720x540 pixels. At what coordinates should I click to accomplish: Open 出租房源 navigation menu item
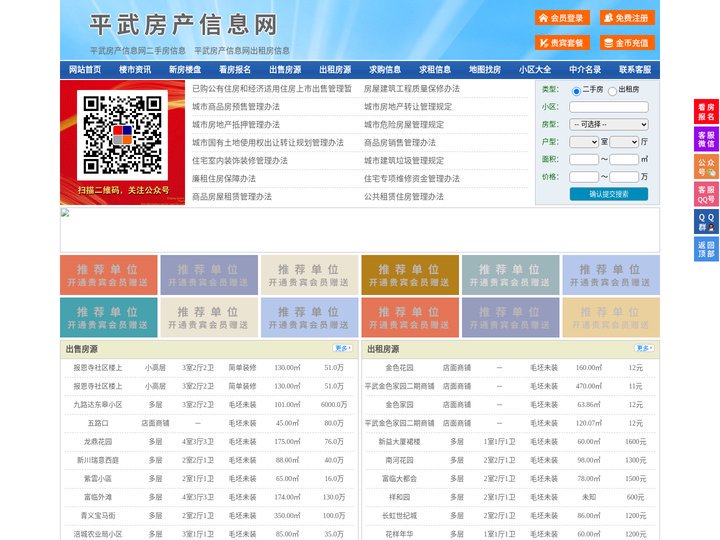click(x=335, y=70)
